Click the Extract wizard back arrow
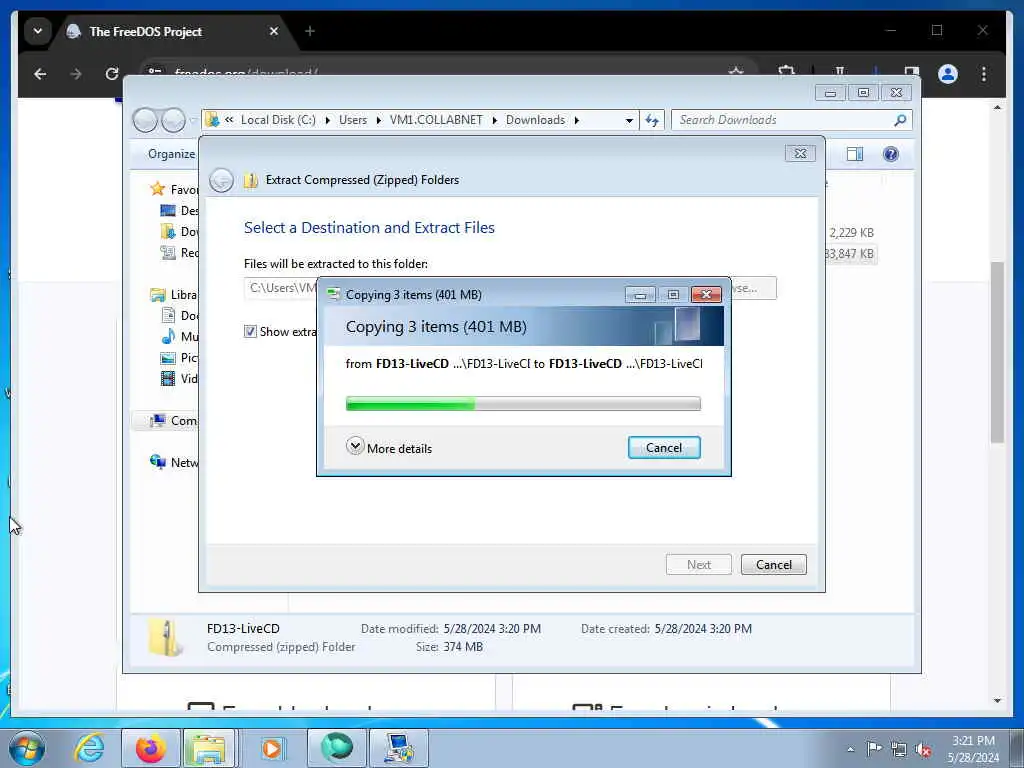This screenshot has height=768, width=1024. (221, 180)
